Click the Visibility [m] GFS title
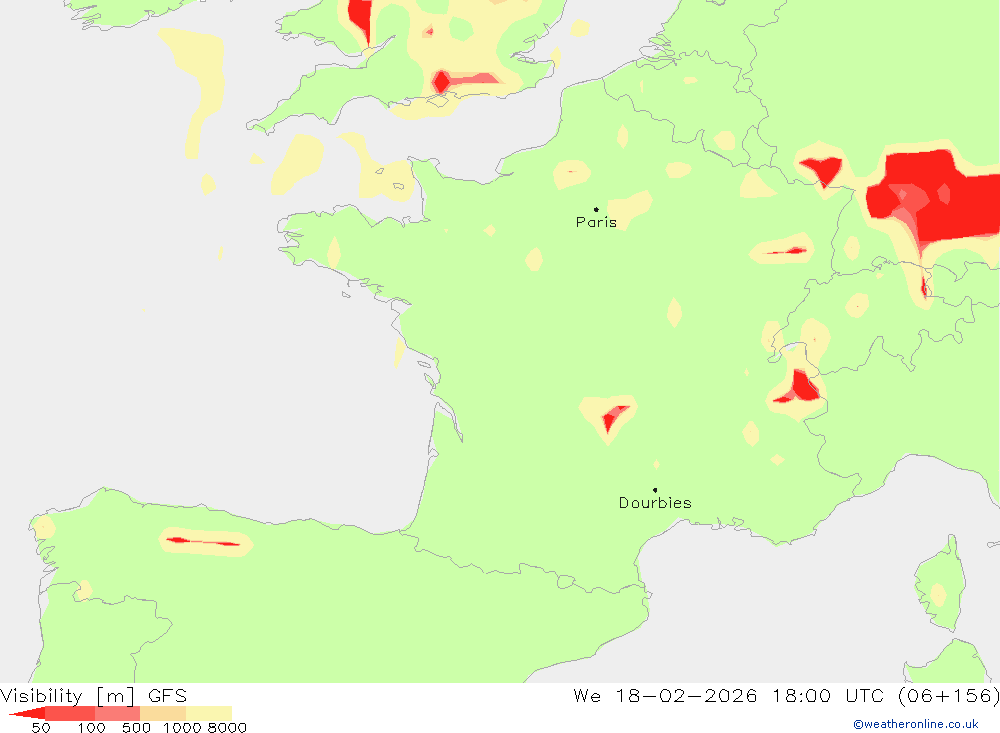The width and height of the screenshot is (1000, 733). pyautogui.click(x=94, y=695)
